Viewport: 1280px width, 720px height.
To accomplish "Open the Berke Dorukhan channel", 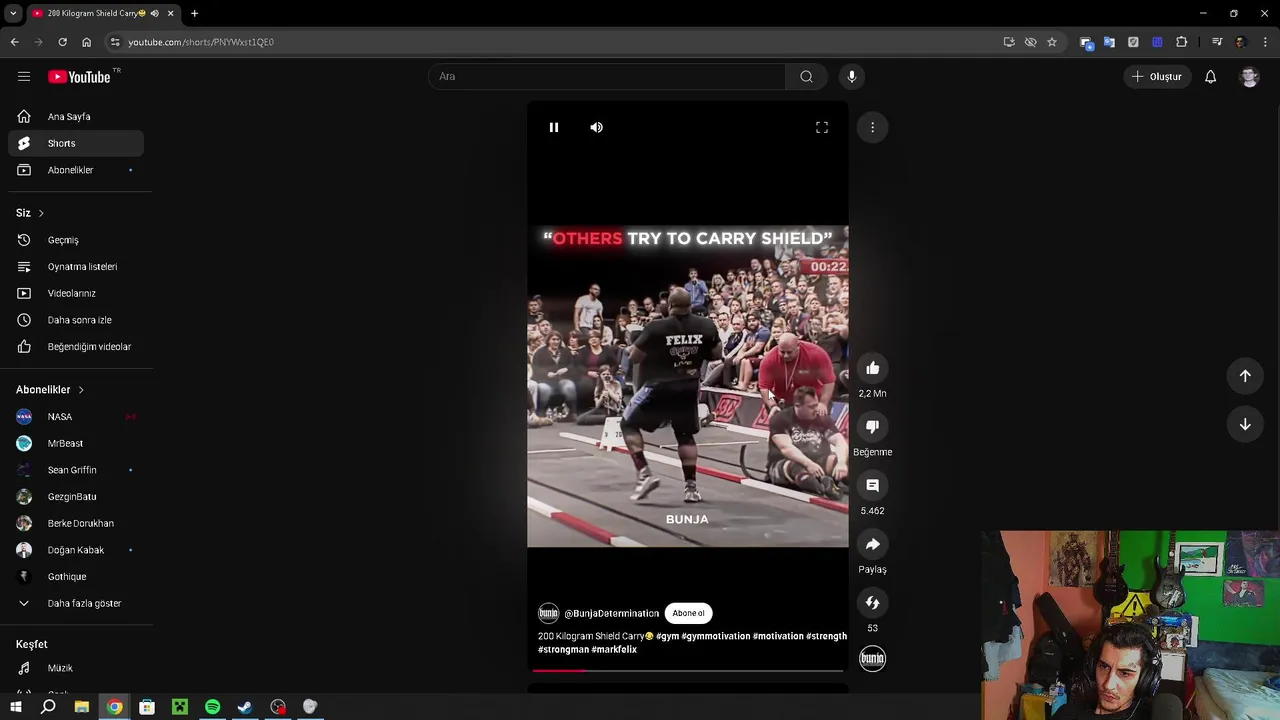I will [x=76, y=523].
